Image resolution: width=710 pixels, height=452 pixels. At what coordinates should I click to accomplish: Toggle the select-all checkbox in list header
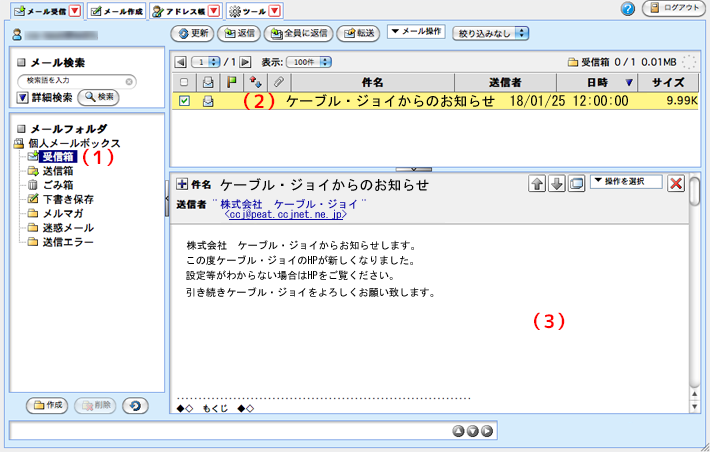(183, 81)
